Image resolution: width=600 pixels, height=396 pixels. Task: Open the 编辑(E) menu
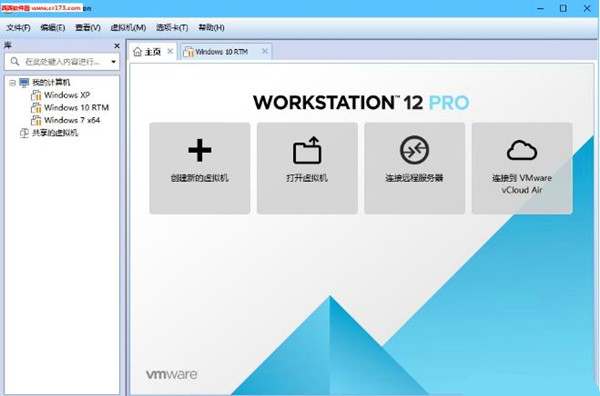click(x=53, y=28)
